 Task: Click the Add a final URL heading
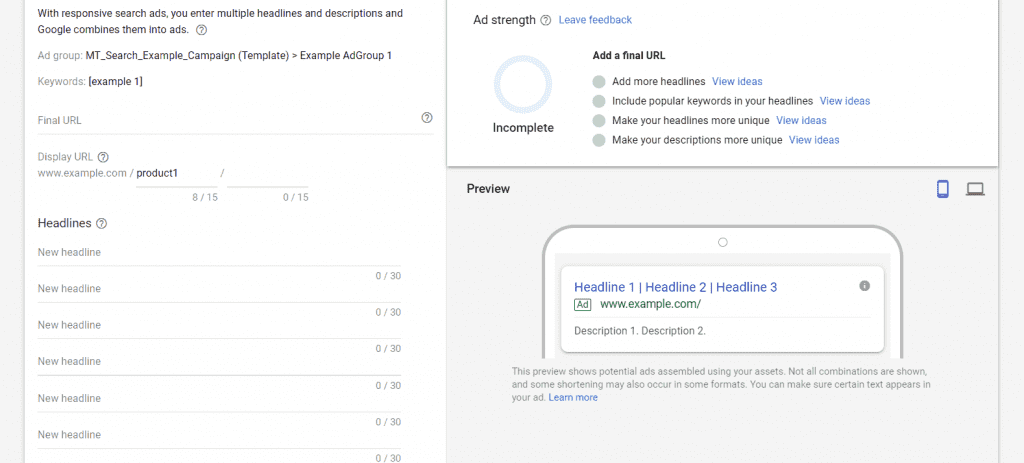[629, 56]
